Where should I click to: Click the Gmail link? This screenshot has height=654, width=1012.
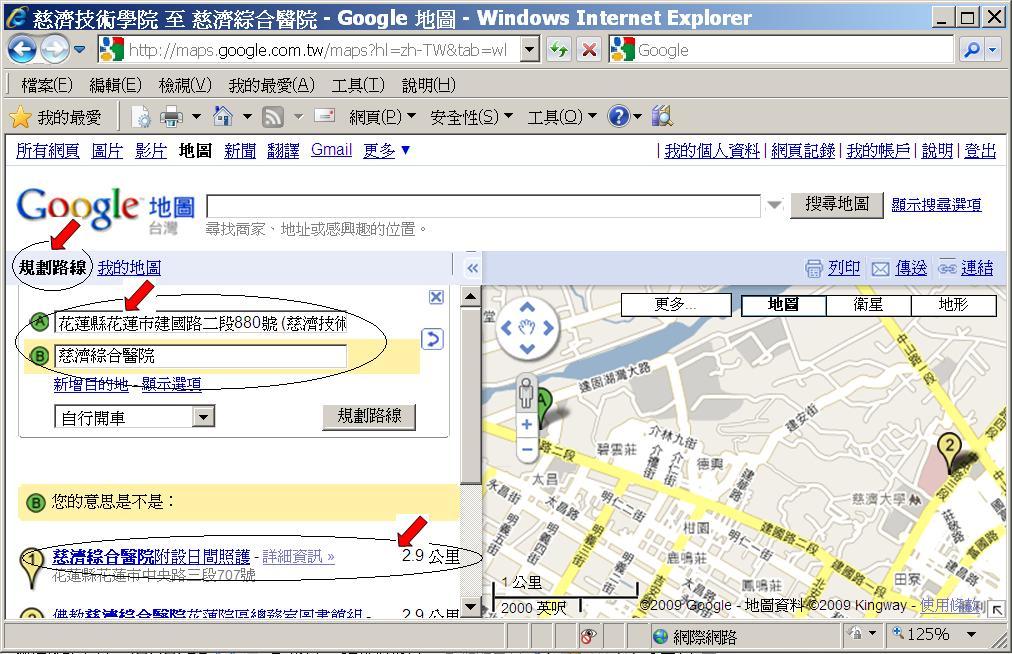[331, 150]
